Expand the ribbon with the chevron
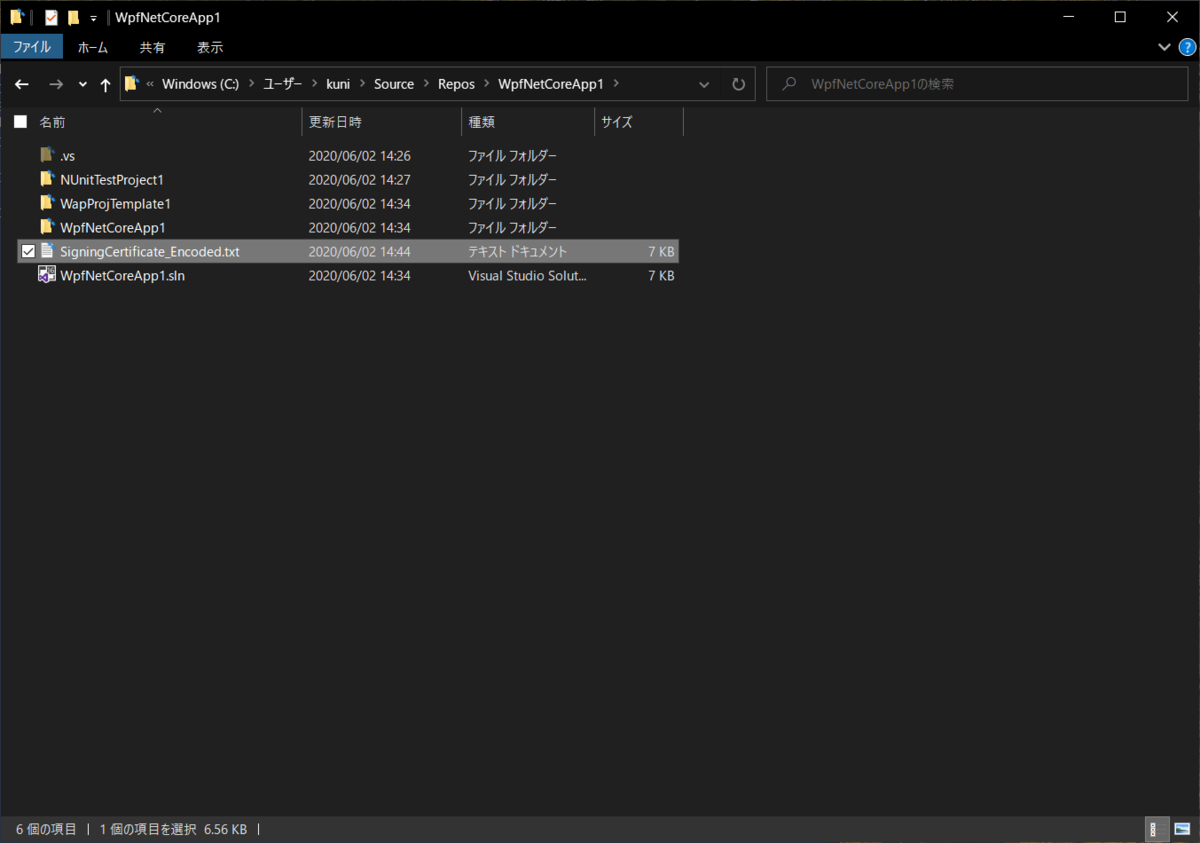The height and width of the screenshot is (843, 1200). (1164, 47)
